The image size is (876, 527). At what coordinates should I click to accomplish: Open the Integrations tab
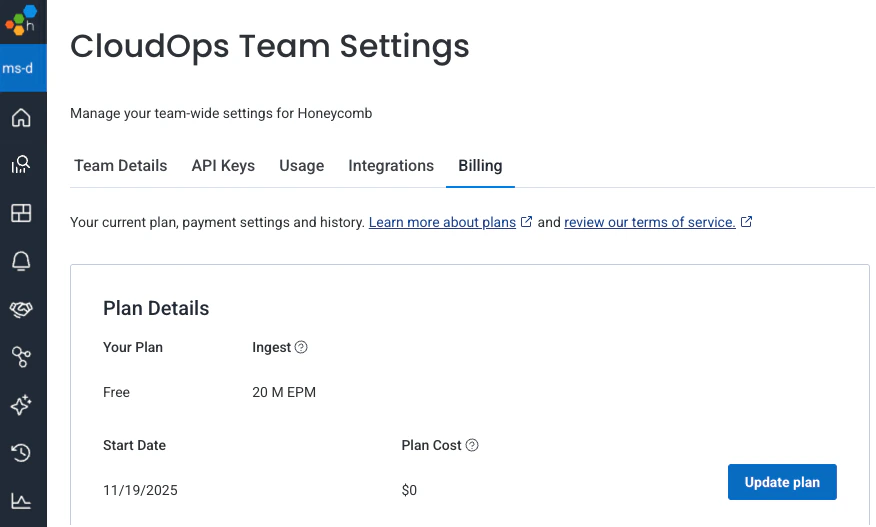tap(391, 166)
